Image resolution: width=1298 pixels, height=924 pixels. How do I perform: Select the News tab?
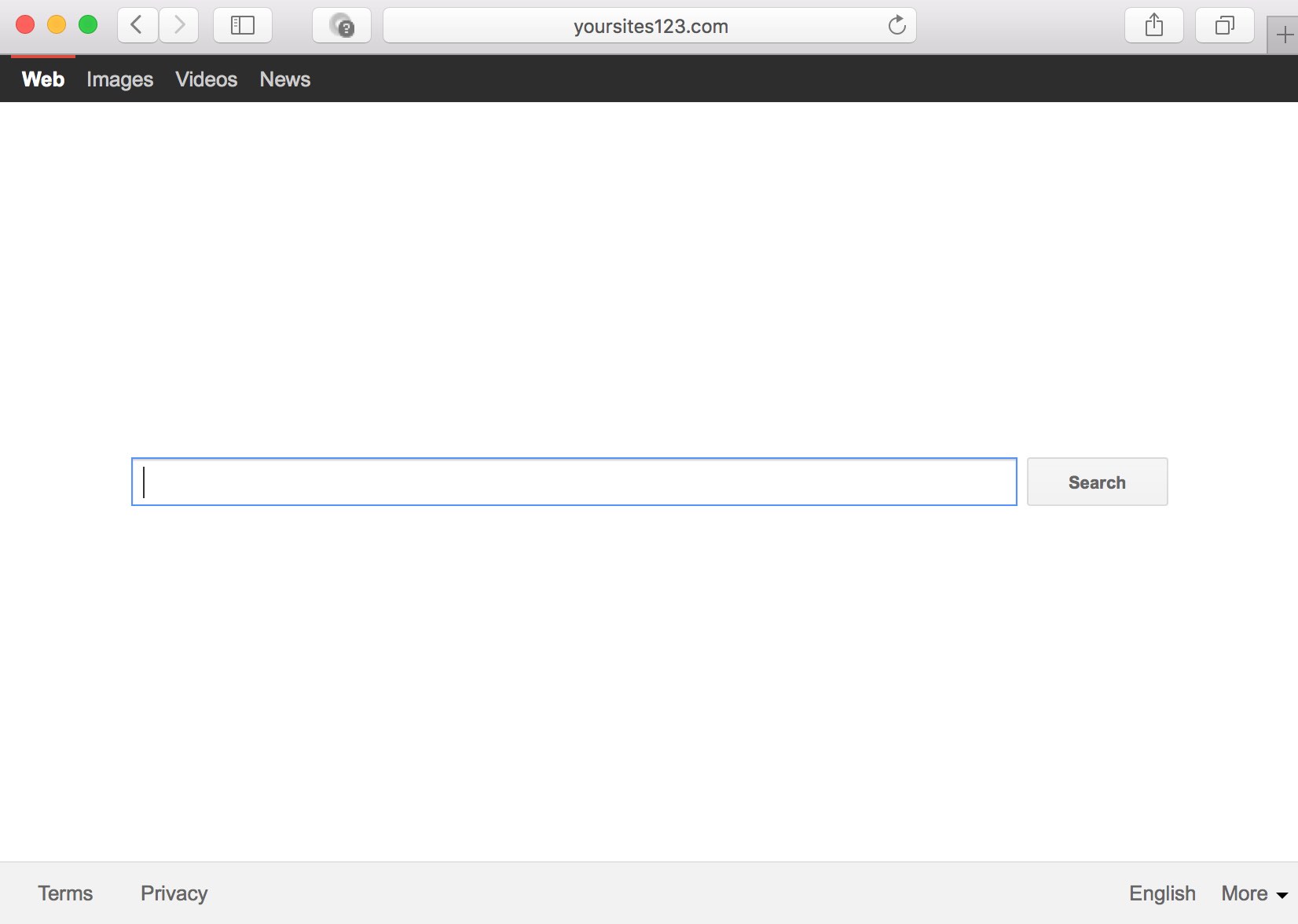284,79
